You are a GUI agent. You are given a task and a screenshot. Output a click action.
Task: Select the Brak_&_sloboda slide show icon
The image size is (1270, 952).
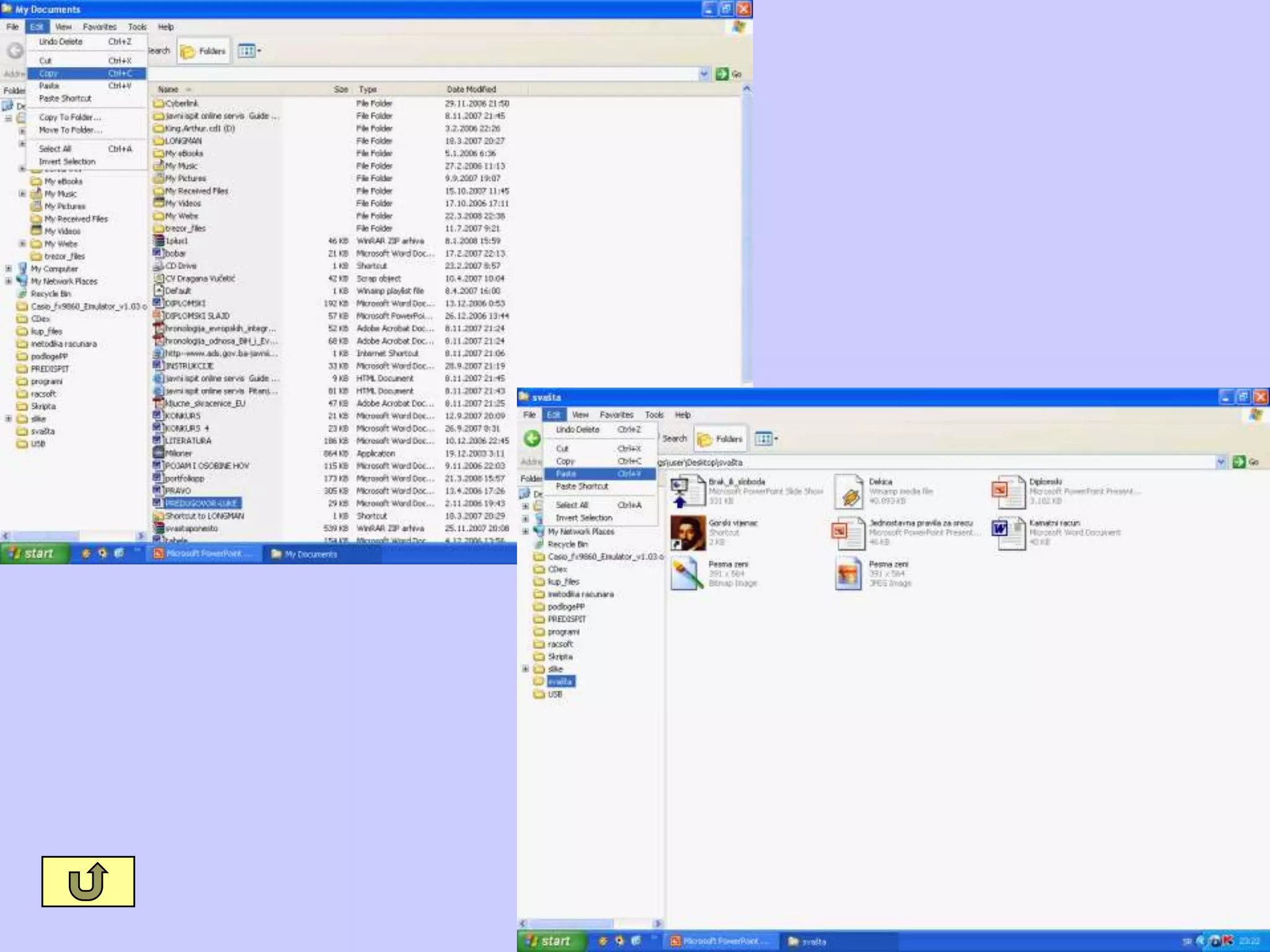[688, 491]
